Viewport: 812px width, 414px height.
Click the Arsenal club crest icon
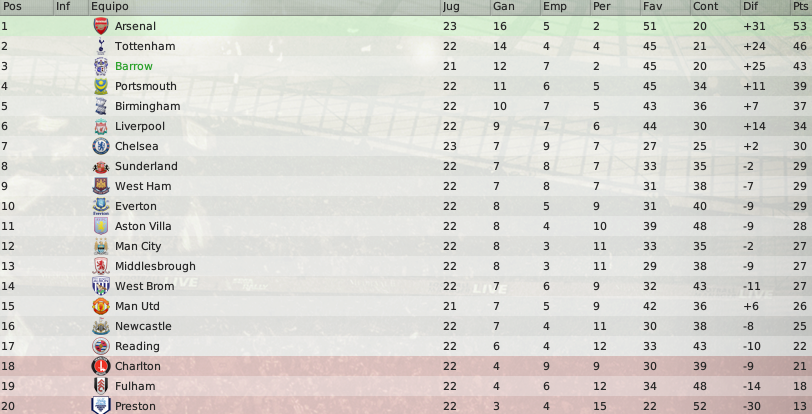[101, 26]
